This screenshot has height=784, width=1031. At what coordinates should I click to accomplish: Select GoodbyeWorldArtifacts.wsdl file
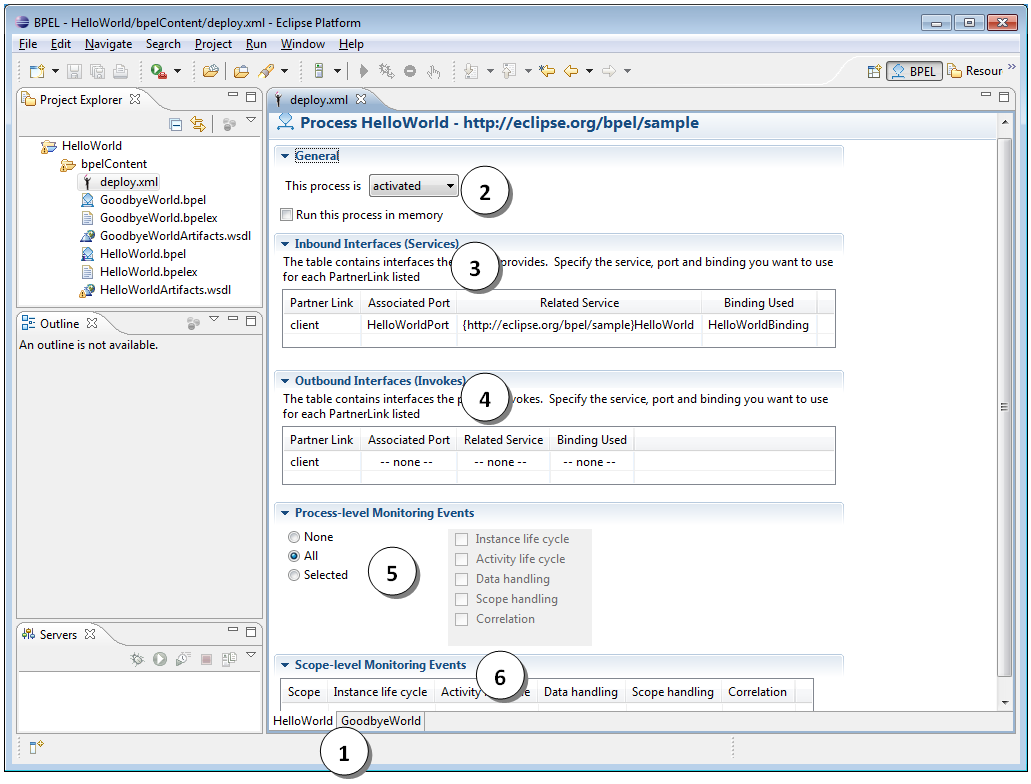(175, 236)
